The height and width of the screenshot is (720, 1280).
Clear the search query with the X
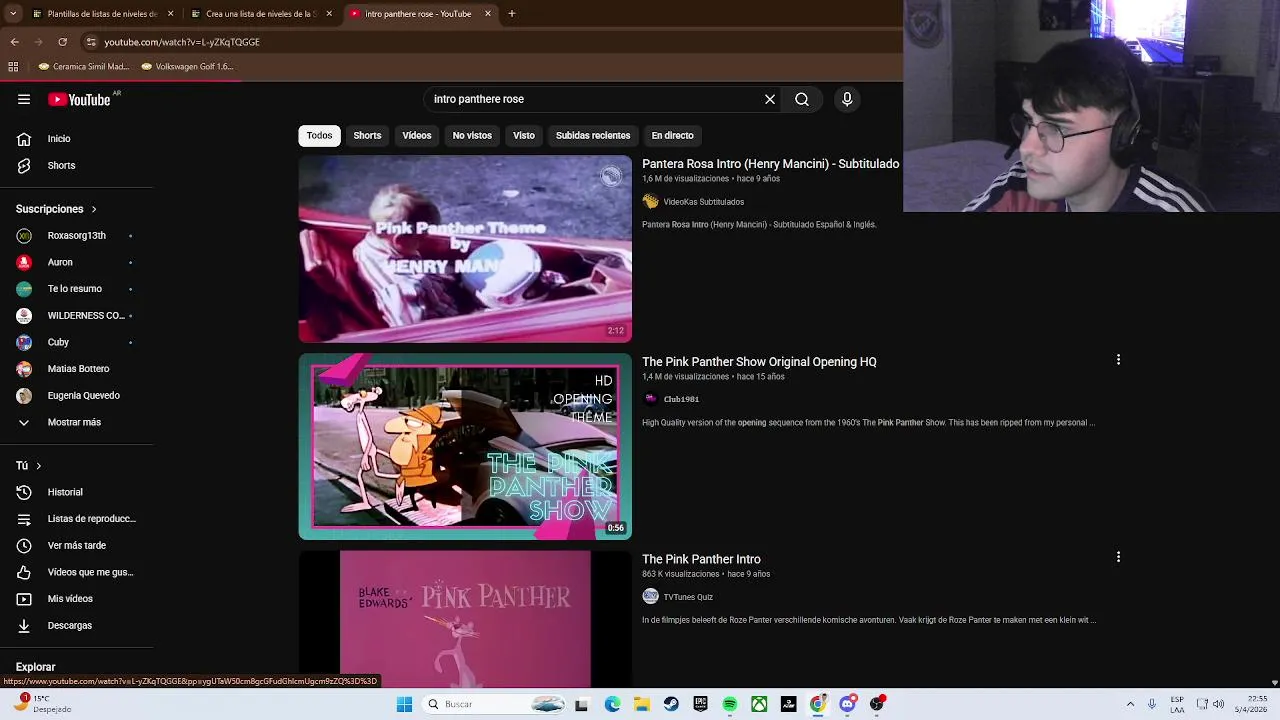click(770, 99)
